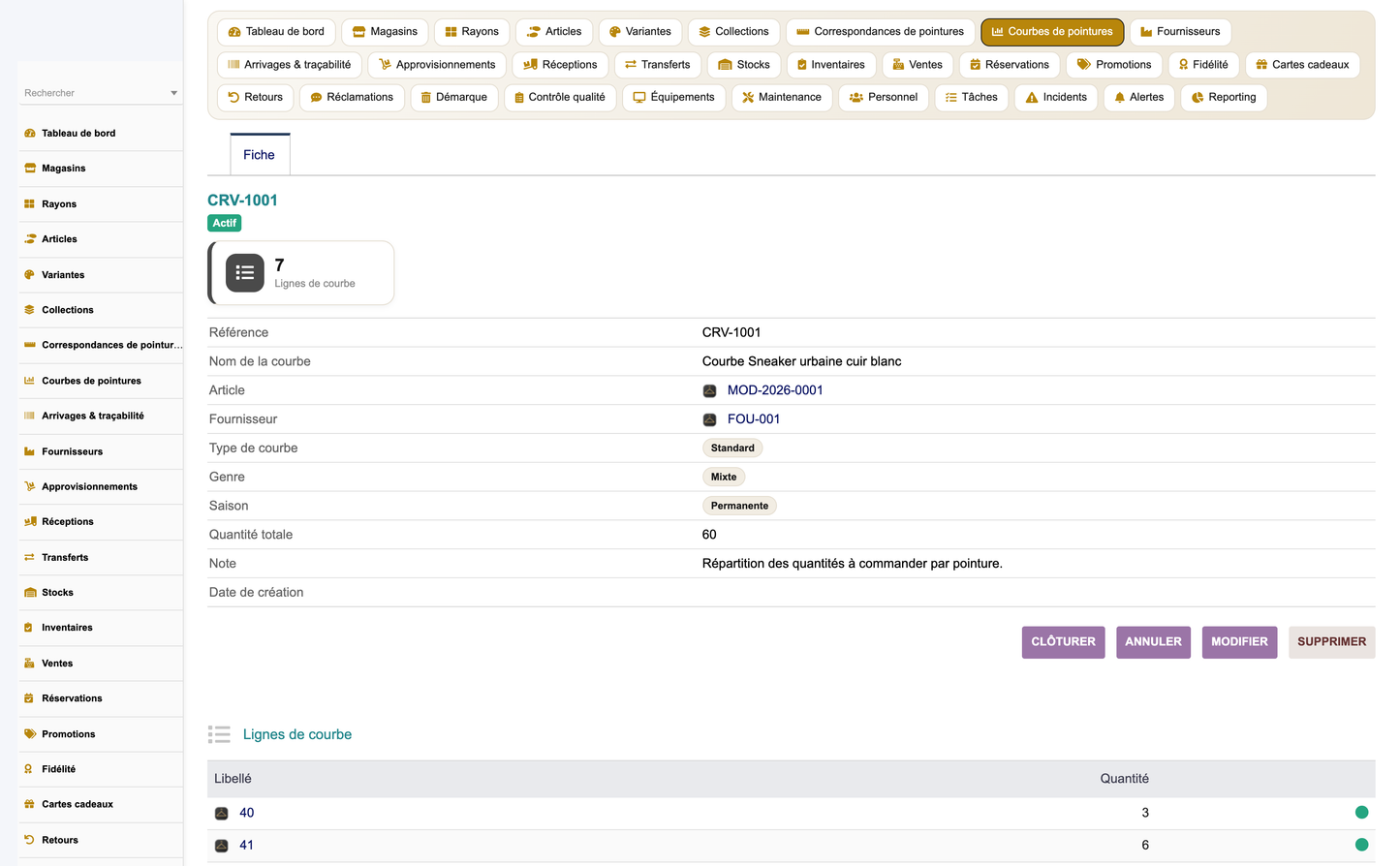Click the MODIFIER button
This screenshot has width=1400, height=866.
pos(1239,642)
